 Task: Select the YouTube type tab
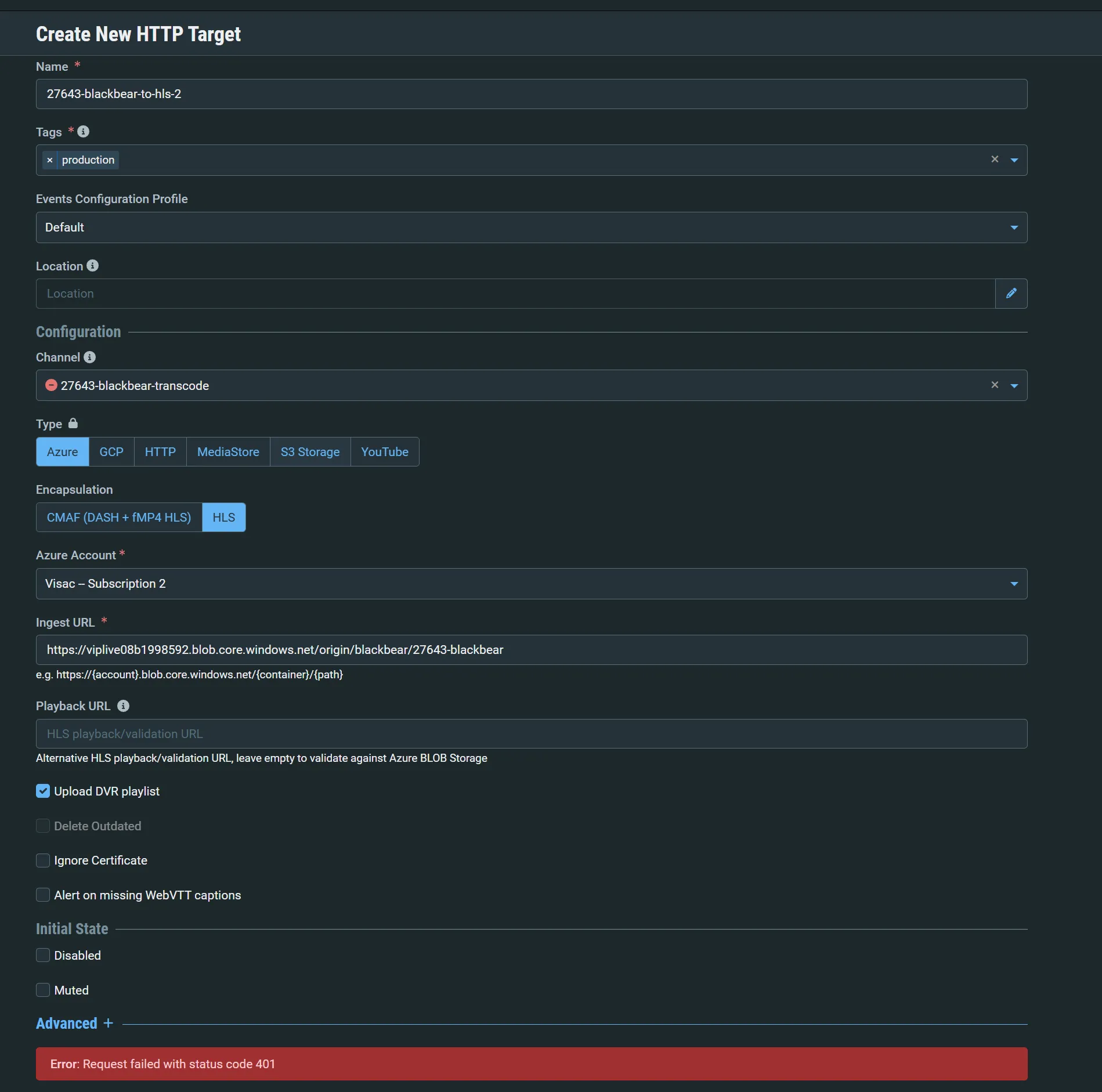[385, 451]
